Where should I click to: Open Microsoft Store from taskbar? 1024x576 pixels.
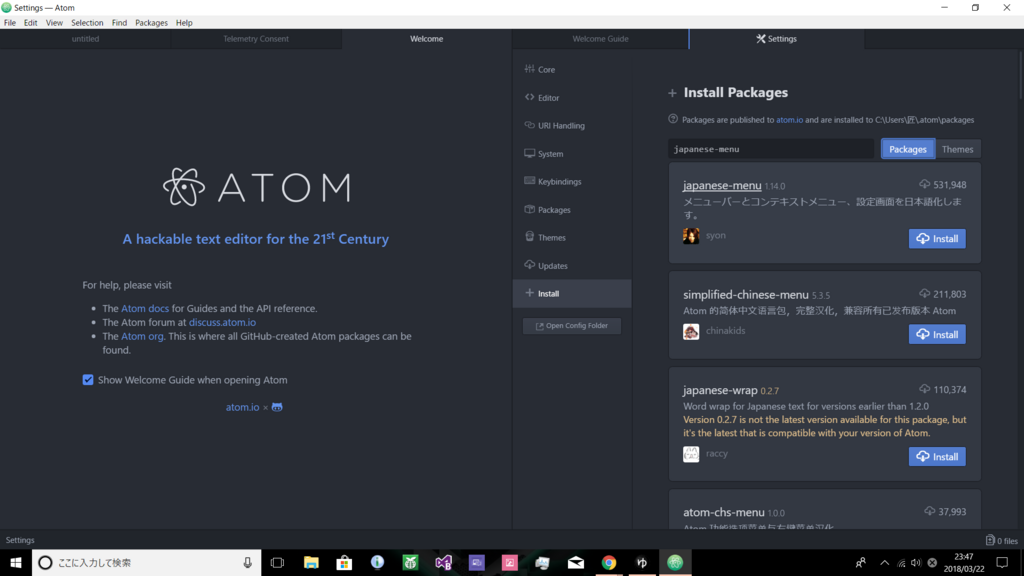click(x=344, y=562)
